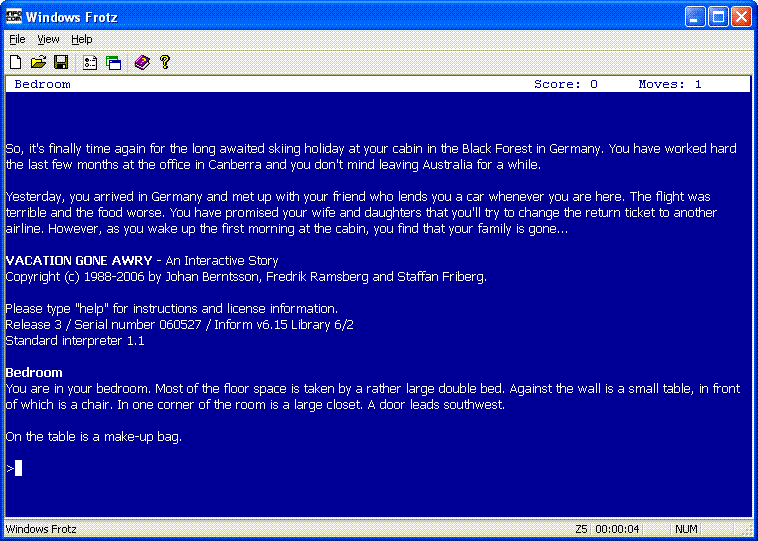Open scrollback window toolbar icon
Viewport: 758px width, 541px height.
[113, 63]
